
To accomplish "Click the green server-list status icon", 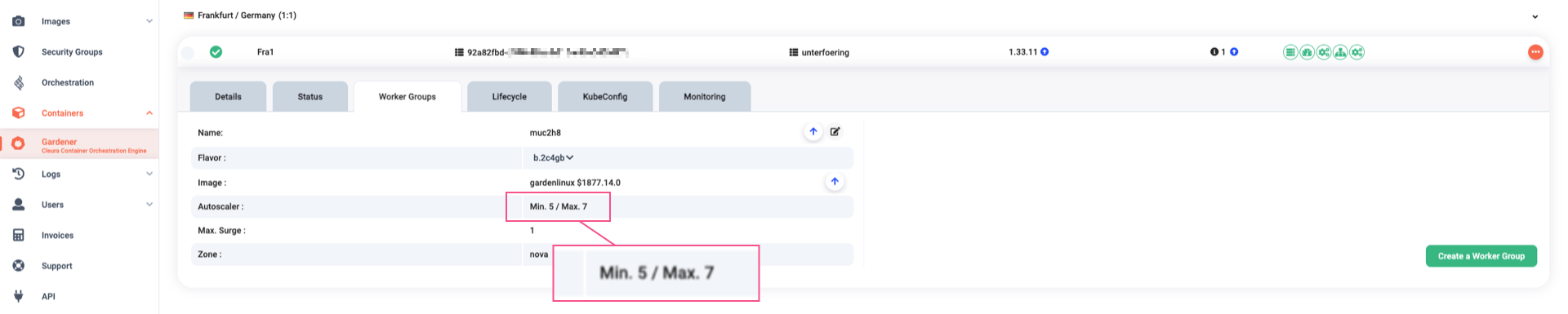I will click(1290, 52).
